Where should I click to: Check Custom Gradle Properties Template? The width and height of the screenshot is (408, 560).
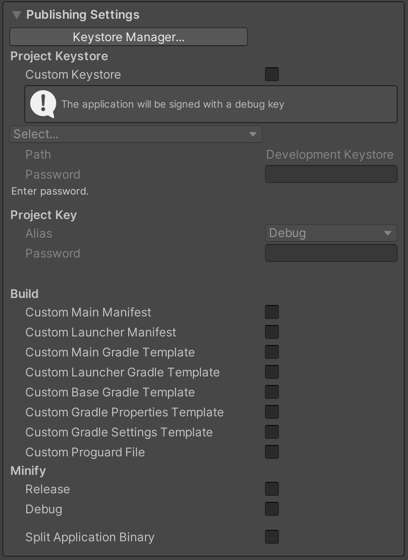(x=272, y=412)
